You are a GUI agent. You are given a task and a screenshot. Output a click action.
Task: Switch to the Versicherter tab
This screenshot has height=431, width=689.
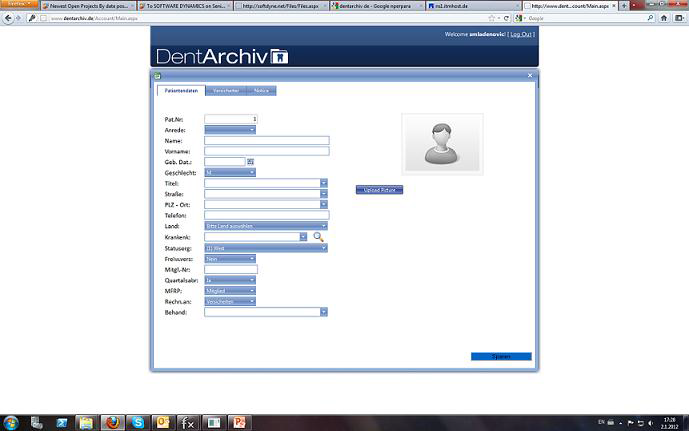click(x=226, y=91)
